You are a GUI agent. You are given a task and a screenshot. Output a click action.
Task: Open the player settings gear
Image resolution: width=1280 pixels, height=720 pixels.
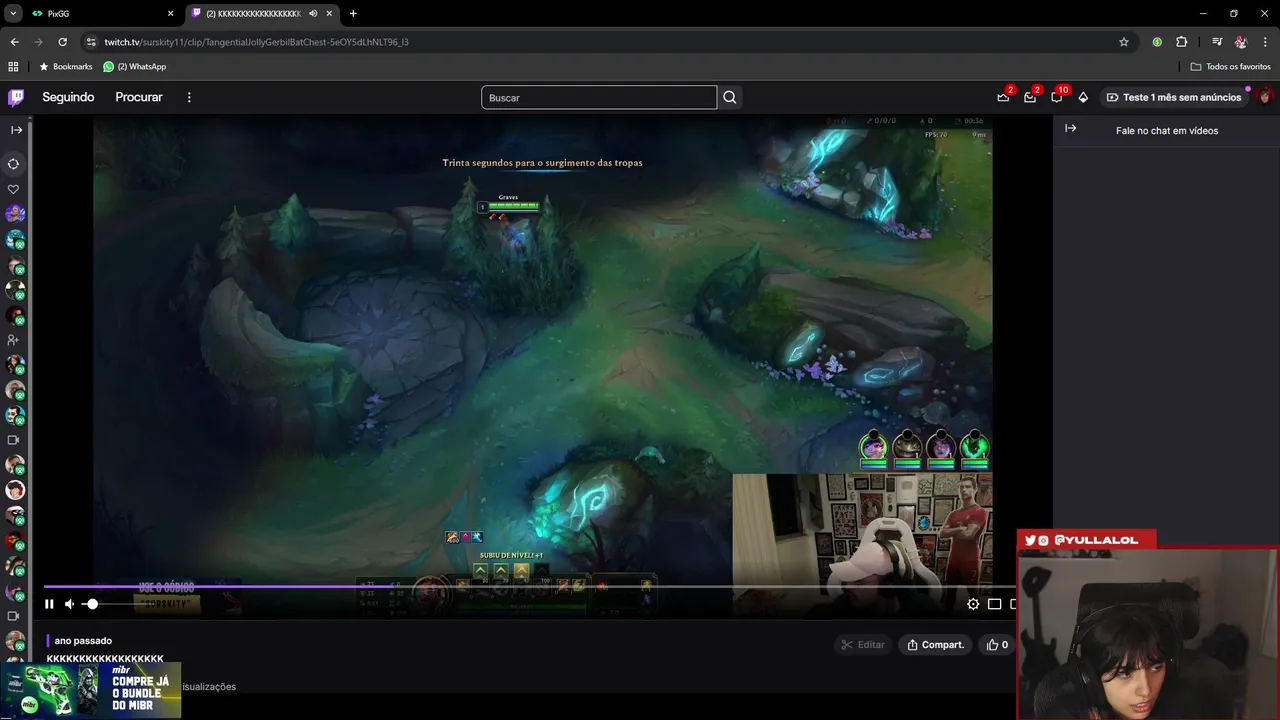pyautogui.click(x=973, y=604)
